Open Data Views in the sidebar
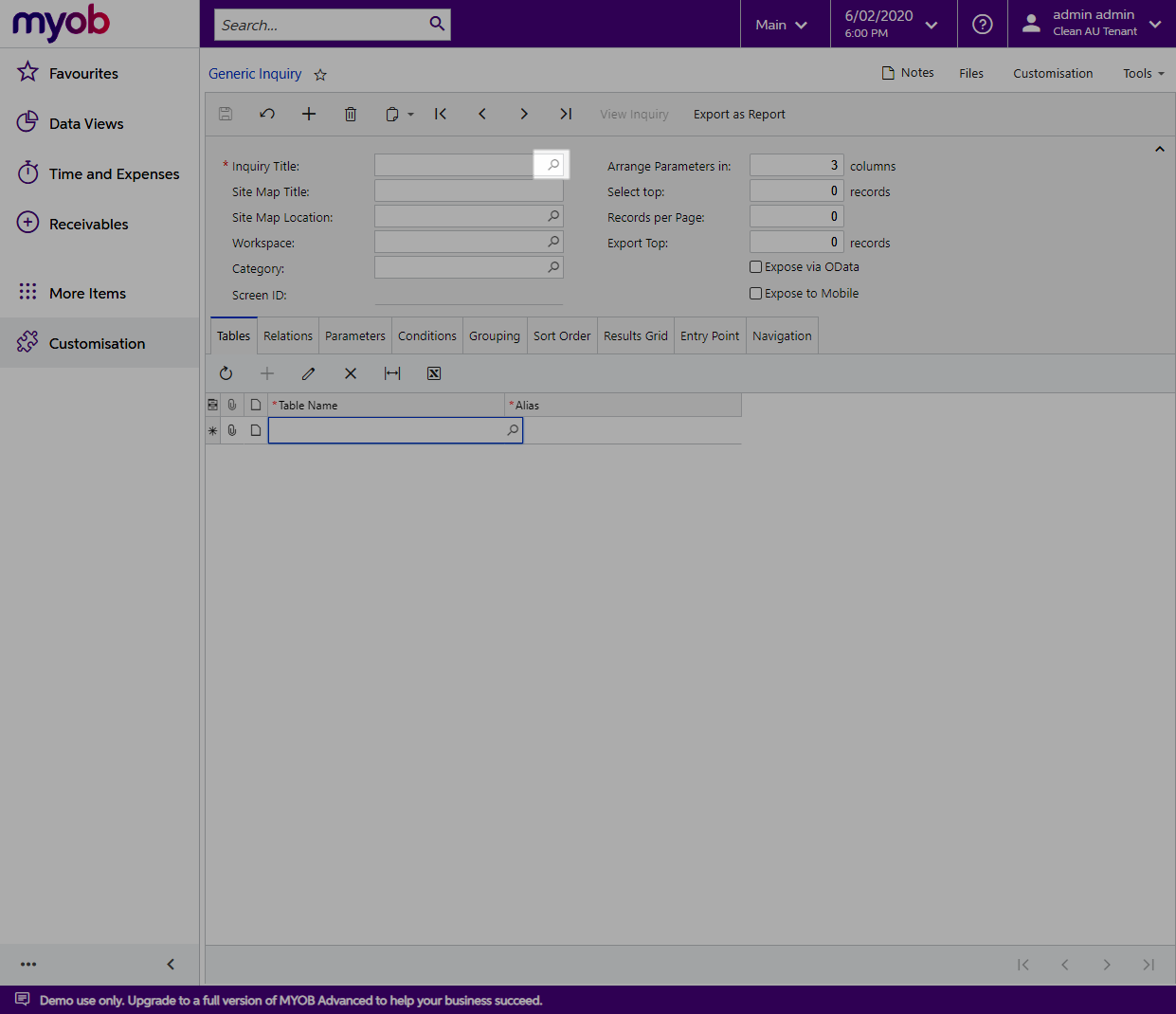Image resolution: width=1176 pixels, height=1014 pixels. pos(100,123)
